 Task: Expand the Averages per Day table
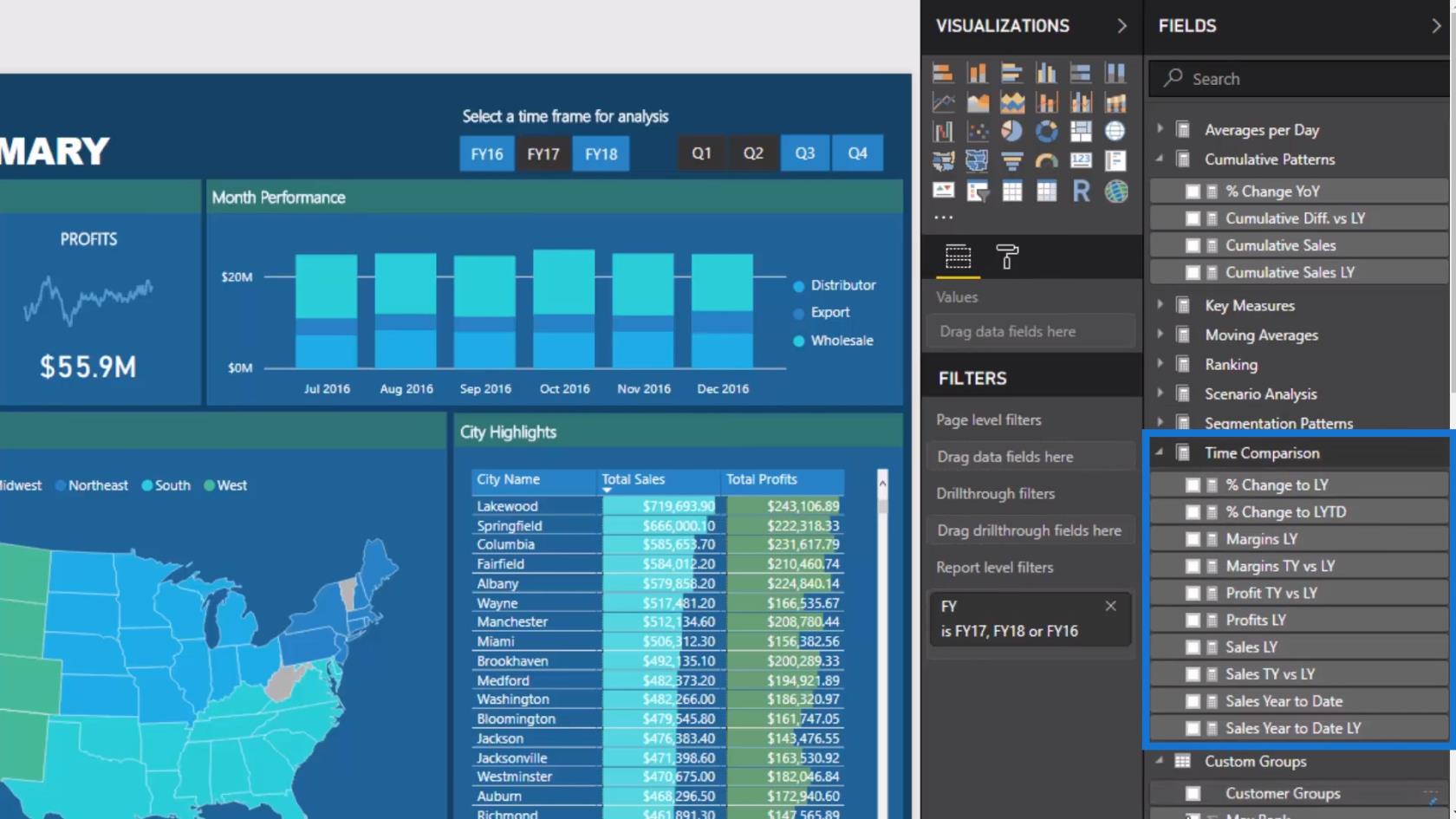(x=1160, y=129)
